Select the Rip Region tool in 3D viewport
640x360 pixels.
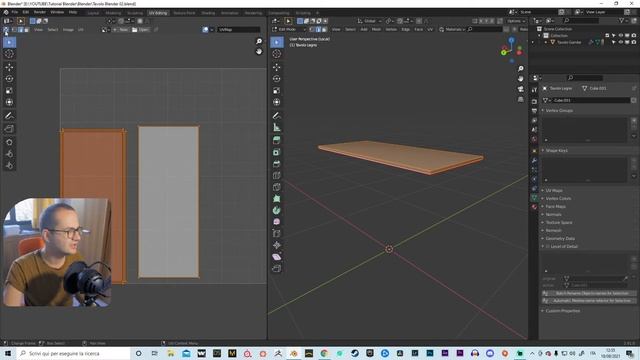[x=277, y=269]
